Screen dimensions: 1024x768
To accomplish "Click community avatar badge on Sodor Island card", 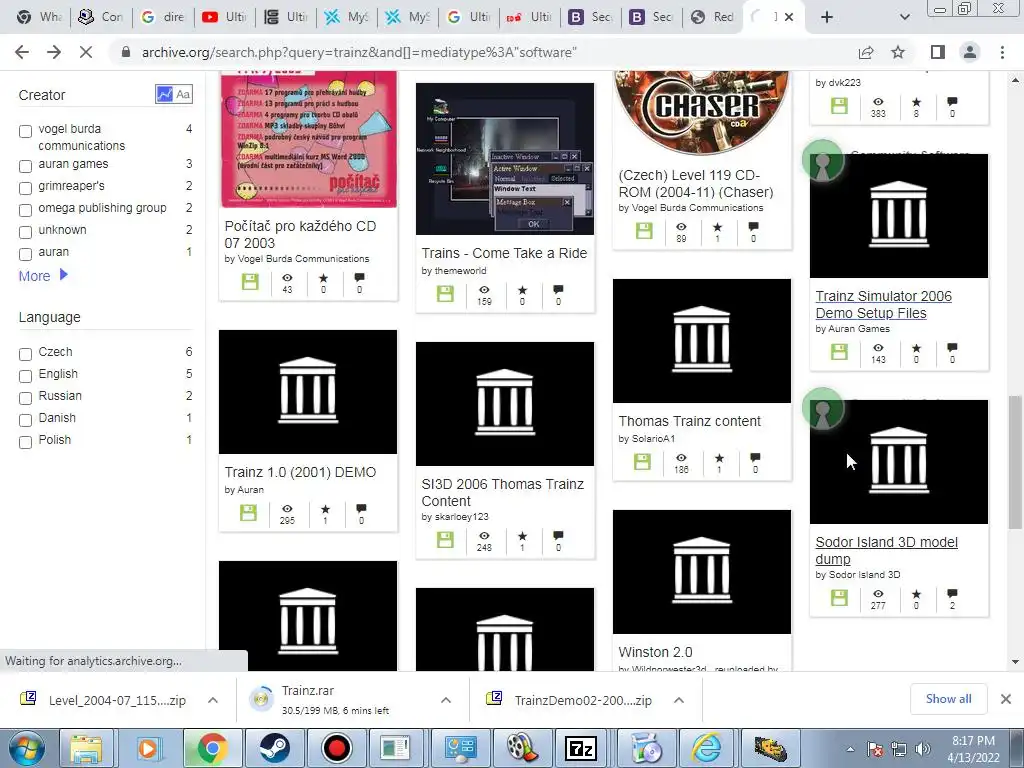I will pyautogui.click(x=823, y=409).
